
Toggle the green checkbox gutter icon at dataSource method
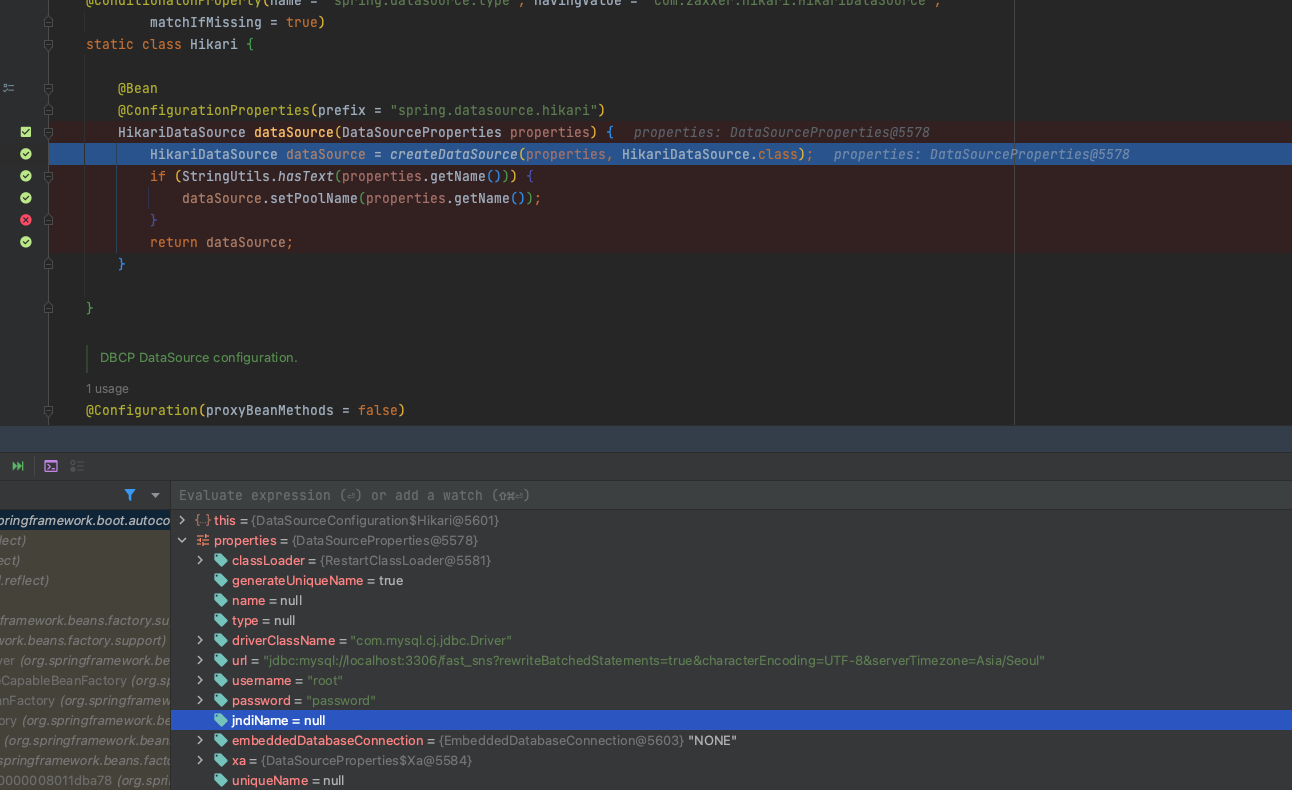coord(25,131)
